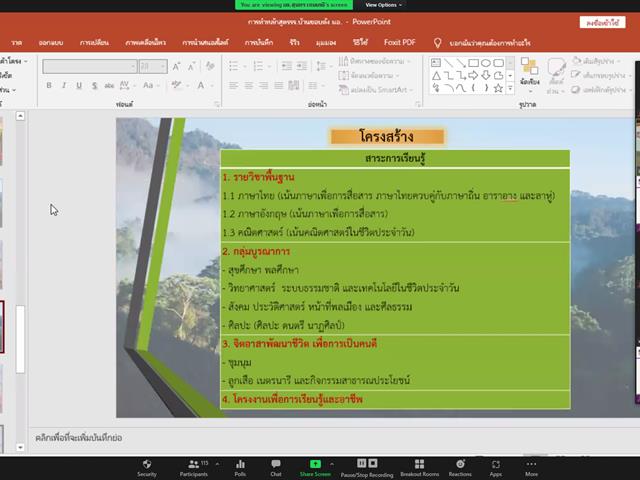Expand the shapes gallery more arrow
The image size is (640, 480).
[510, 88]
